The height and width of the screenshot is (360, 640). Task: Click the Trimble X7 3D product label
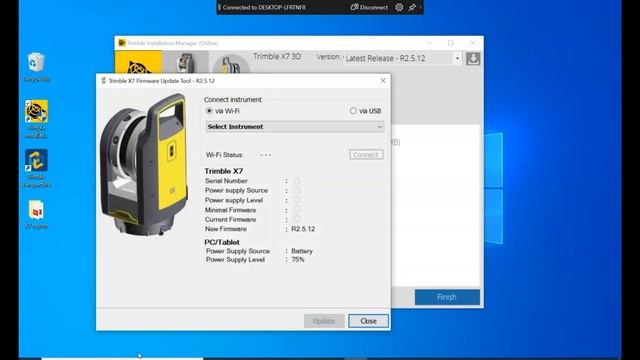click(x=277, y=56)
